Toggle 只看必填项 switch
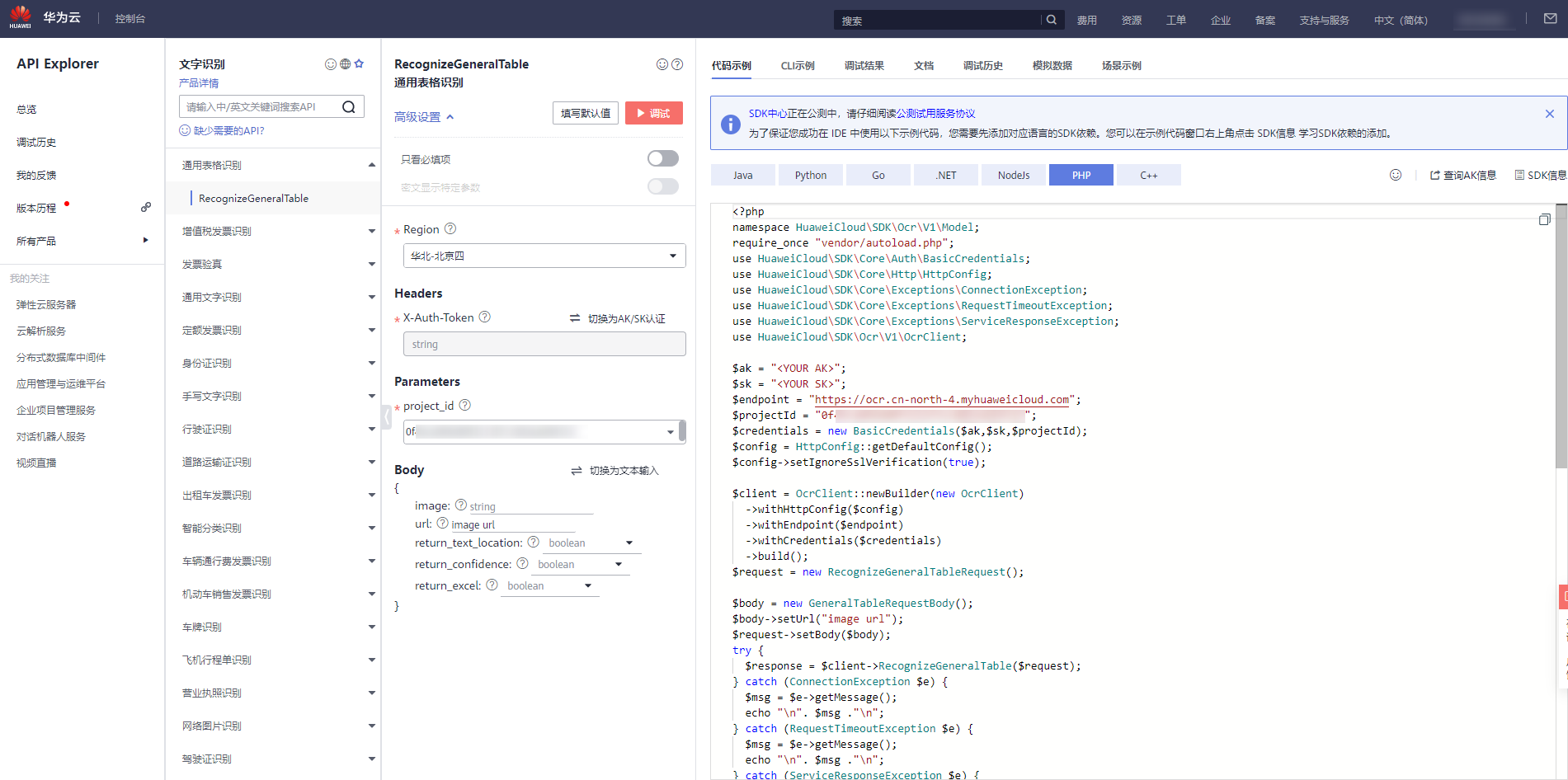This screenshot has height=780, width=1568. click(x=663, y=158)
